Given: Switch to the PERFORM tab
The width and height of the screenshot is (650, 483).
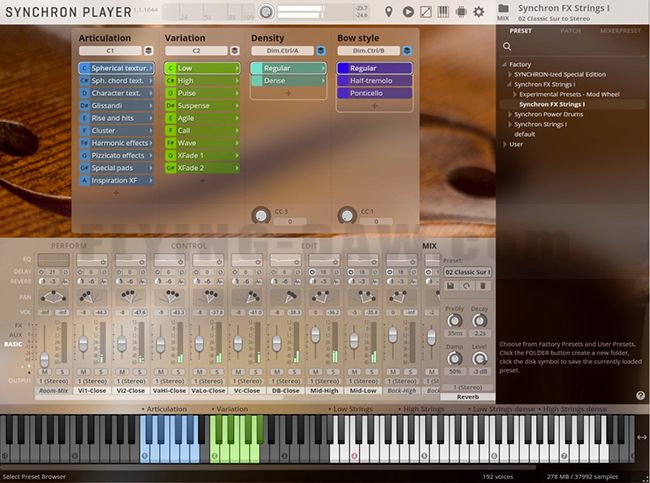Looking at the screenshot, I should point(69,246).
